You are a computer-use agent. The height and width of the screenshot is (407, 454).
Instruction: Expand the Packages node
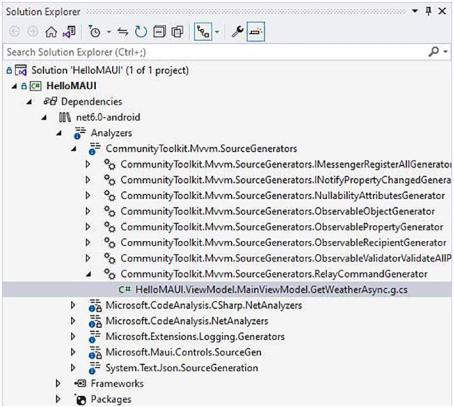click(58, 399)
